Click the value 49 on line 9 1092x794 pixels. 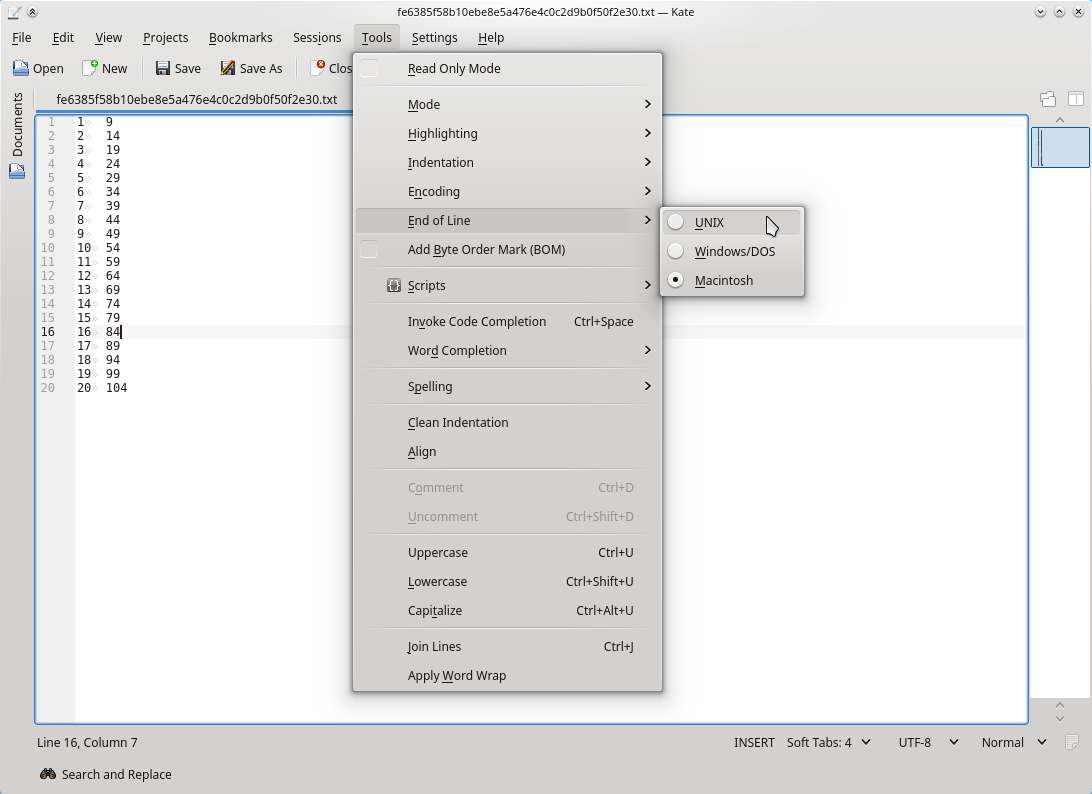coord(113,234)
